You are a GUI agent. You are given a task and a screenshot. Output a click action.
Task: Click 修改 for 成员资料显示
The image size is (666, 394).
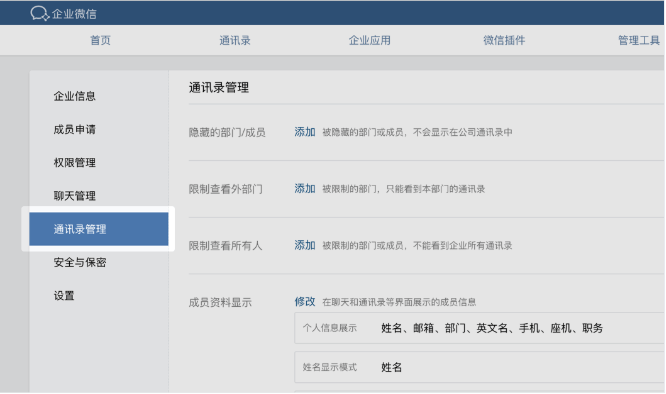pos(305,302)
